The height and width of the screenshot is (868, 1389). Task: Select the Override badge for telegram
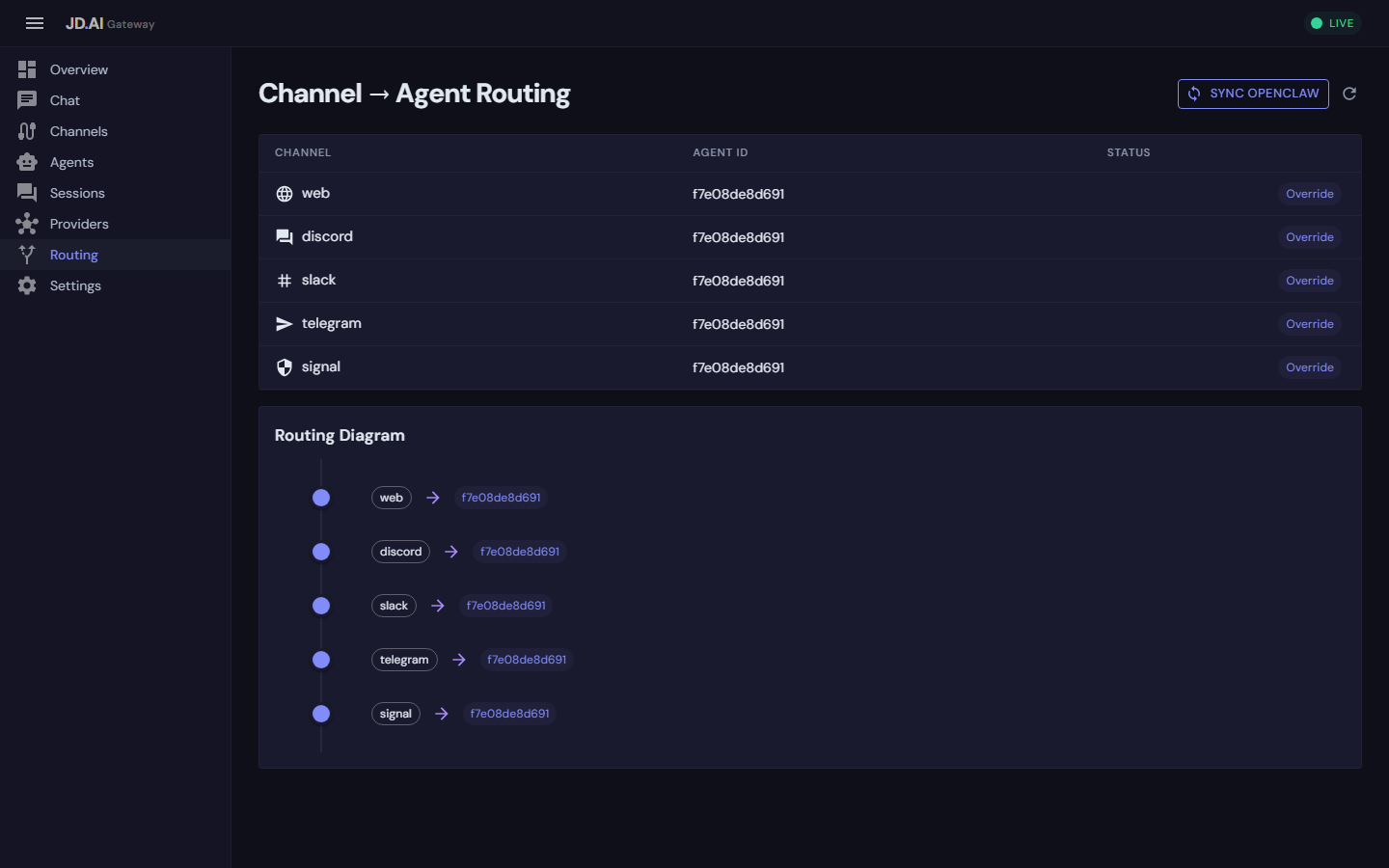[x=1309, y=323]
